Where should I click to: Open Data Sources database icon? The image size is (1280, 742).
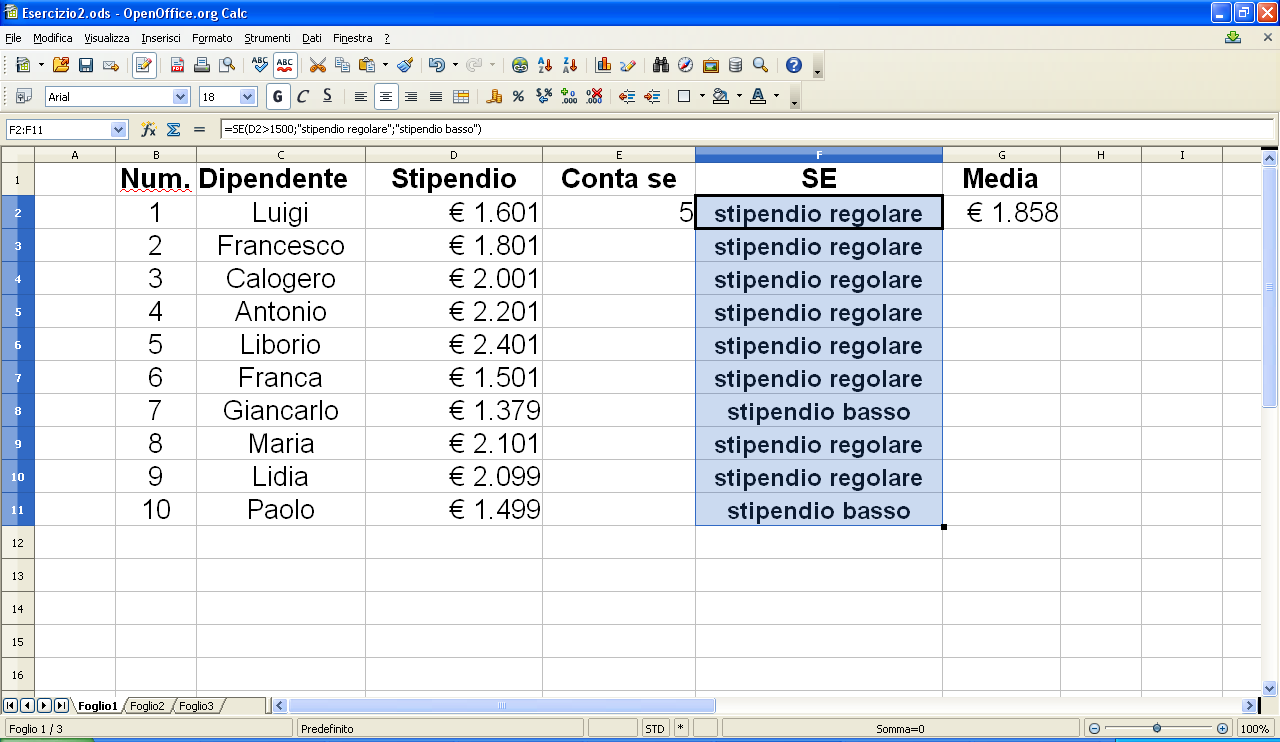pyautogui.click(x=735, y=65)
